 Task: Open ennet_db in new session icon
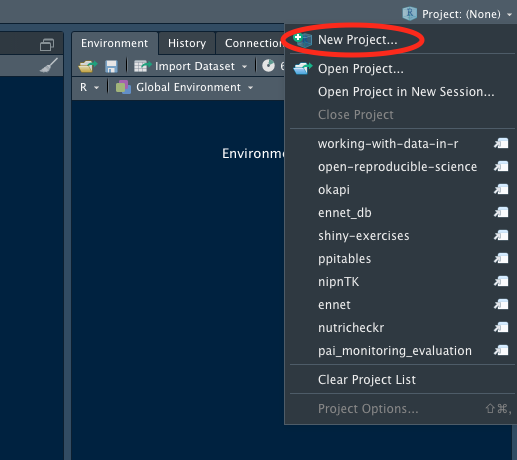click(501, 212)
